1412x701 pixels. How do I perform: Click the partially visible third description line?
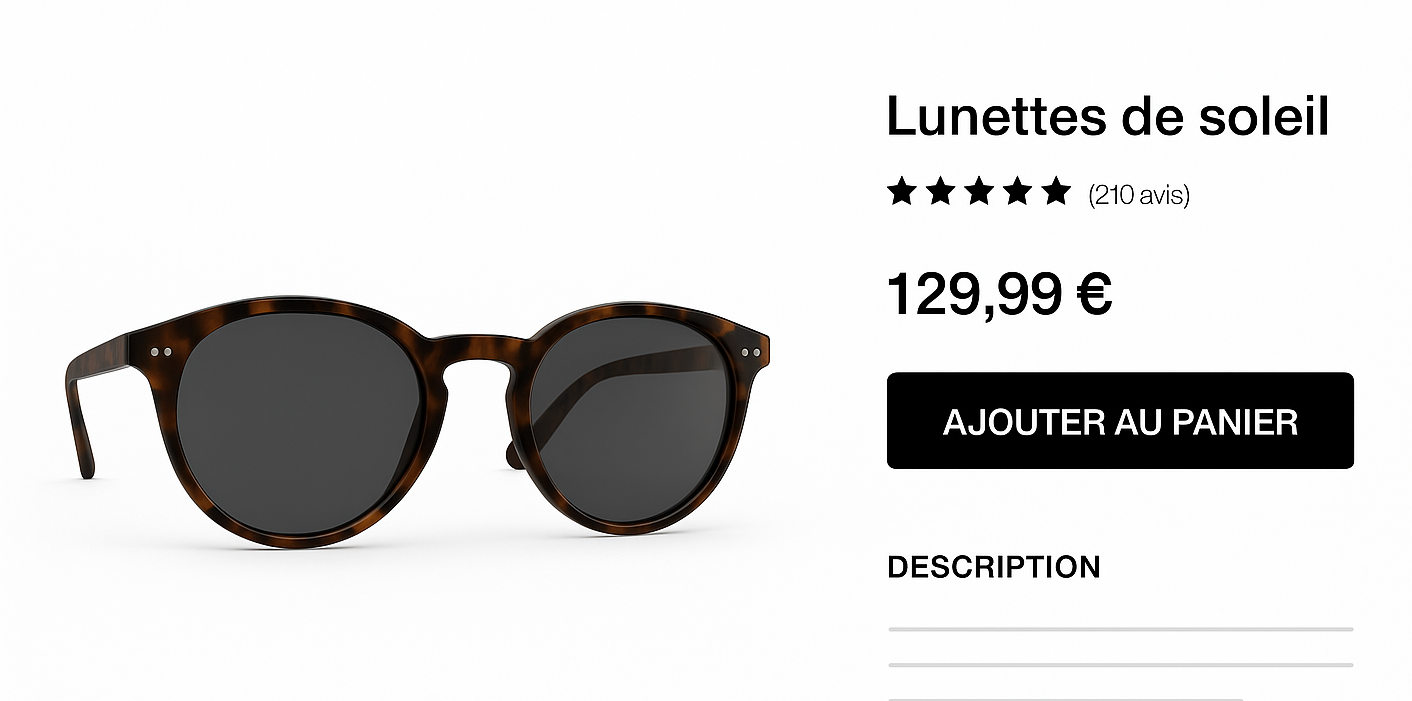coord(1065,699)
